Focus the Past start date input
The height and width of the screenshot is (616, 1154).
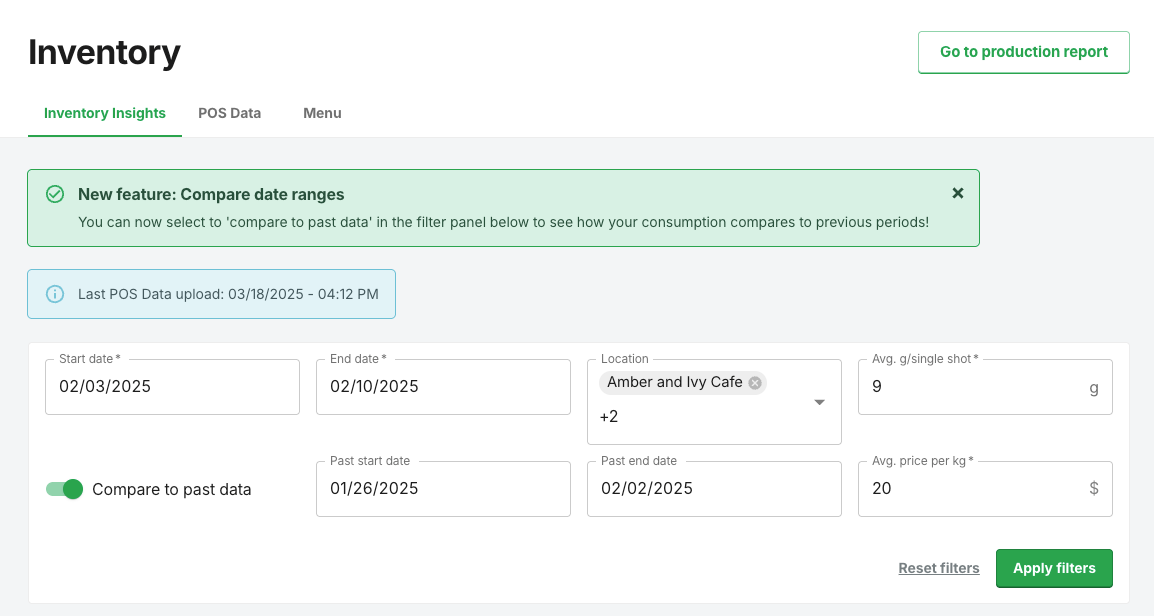point(443,488)
